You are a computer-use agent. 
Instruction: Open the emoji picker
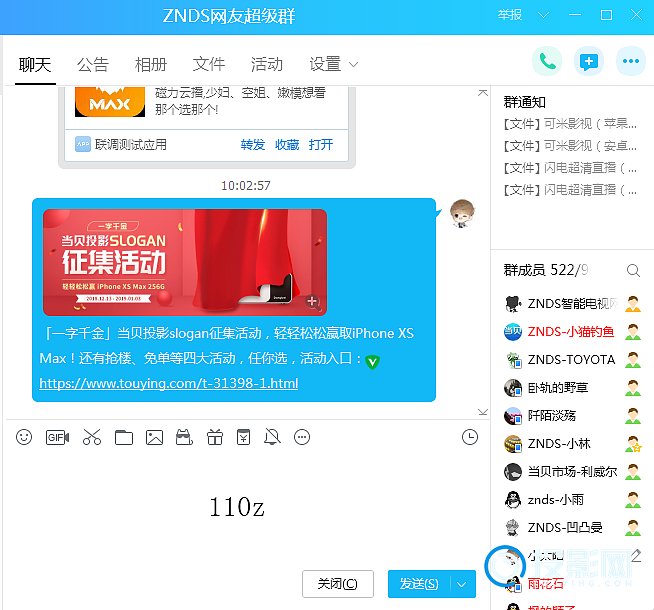tap(24, 437)
